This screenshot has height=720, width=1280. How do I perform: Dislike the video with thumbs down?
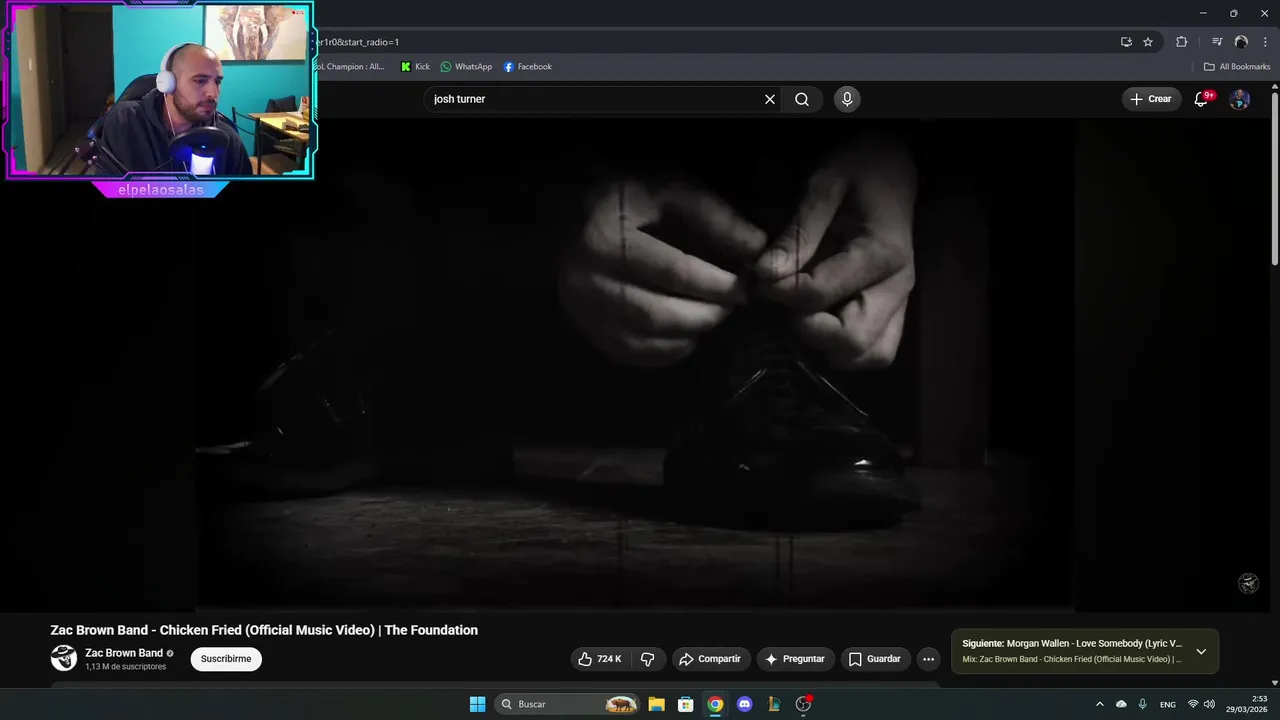647,659
